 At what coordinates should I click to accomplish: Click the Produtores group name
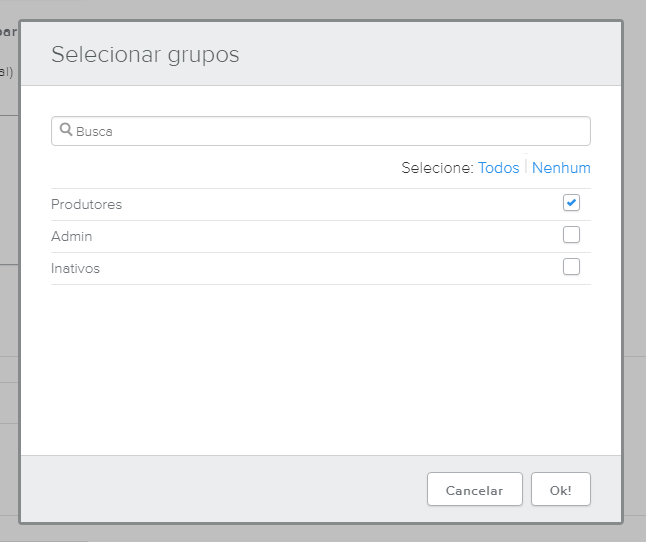(x=86, y=204)
